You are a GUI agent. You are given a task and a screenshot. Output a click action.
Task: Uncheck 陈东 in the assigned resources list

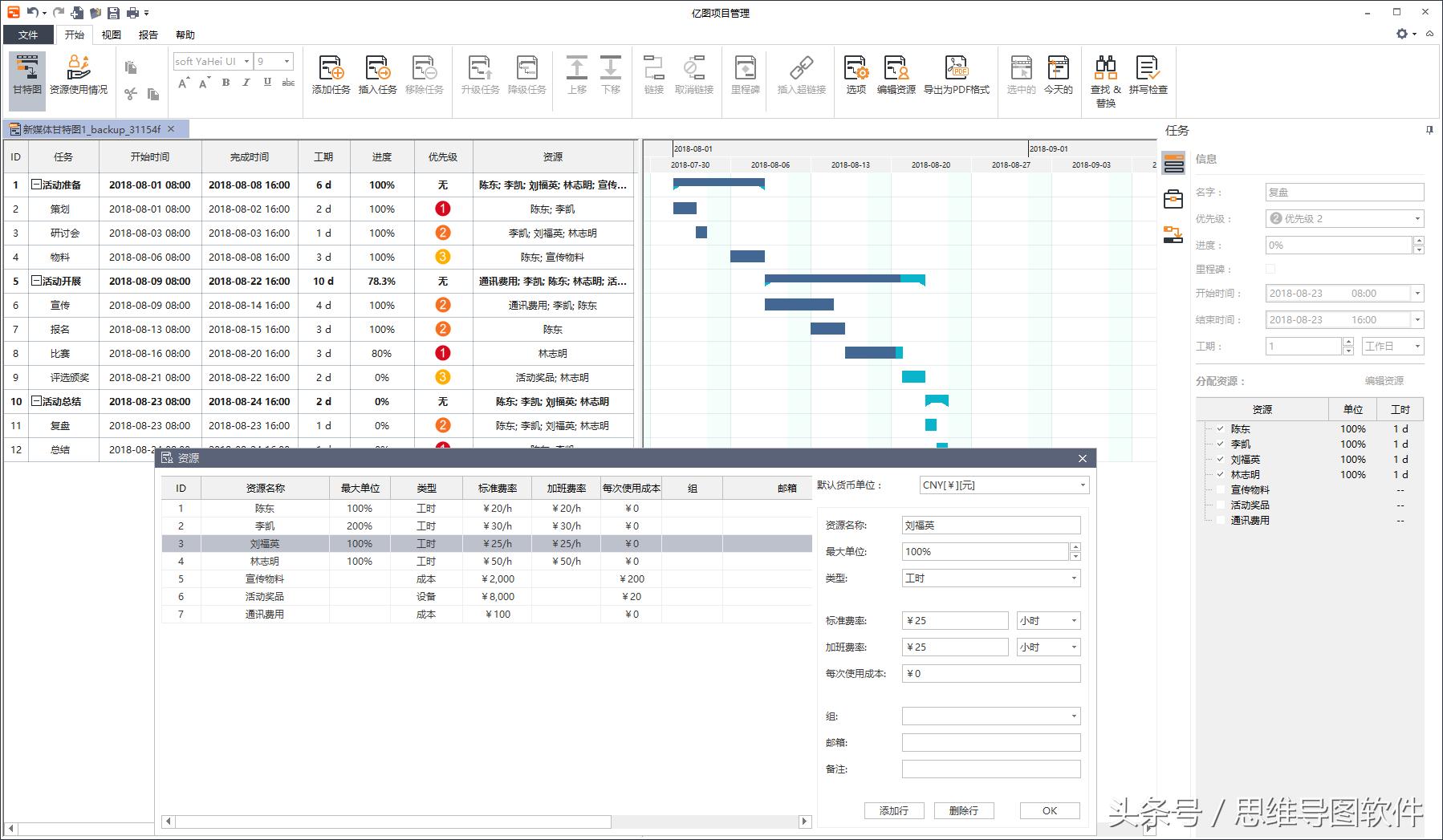[1221, 429]
